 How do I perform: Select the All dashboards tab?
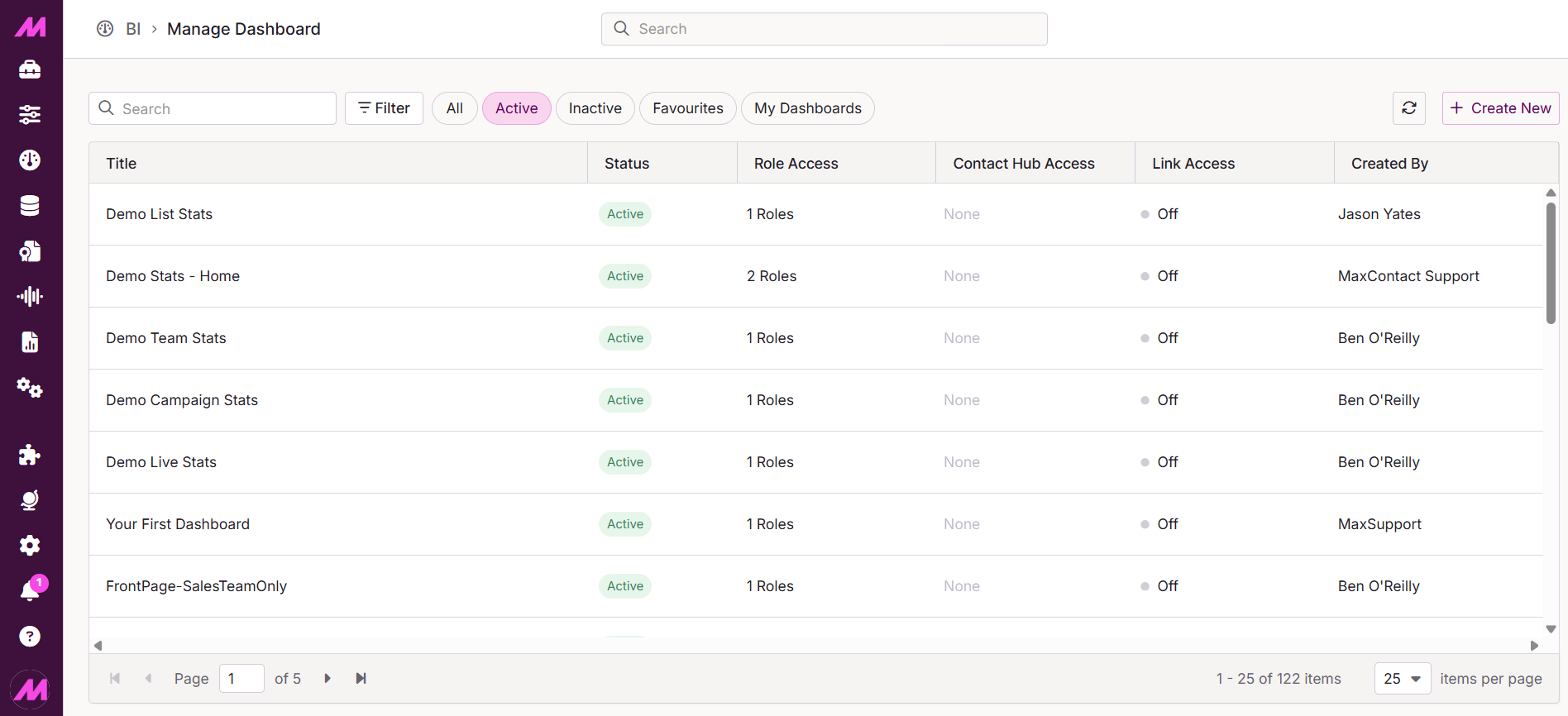(454, 108)
